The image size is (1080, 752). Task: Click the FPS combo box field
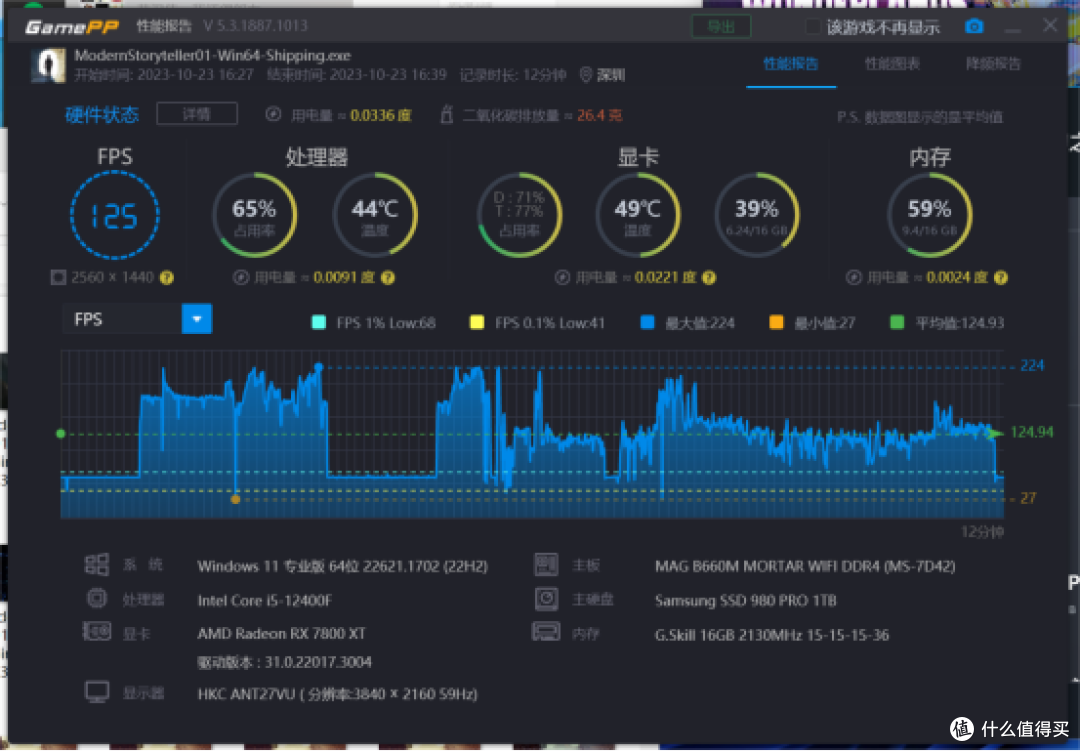137,319
